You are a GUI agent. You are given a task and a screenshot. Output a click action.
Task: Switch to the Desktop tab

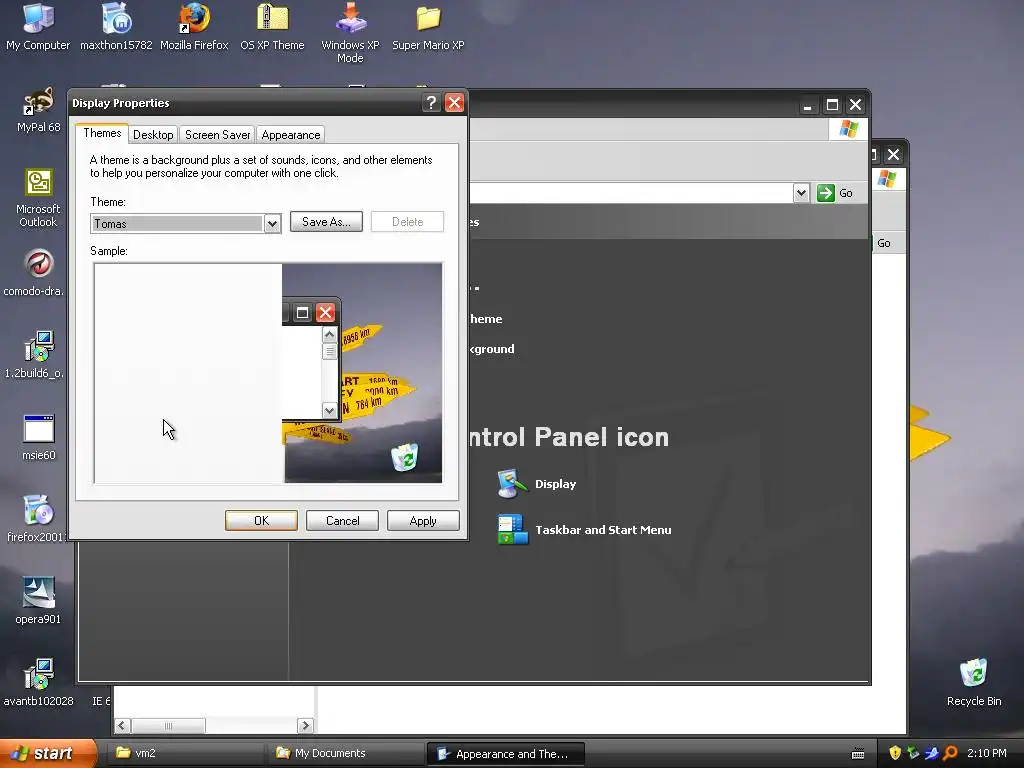point(153,135)
